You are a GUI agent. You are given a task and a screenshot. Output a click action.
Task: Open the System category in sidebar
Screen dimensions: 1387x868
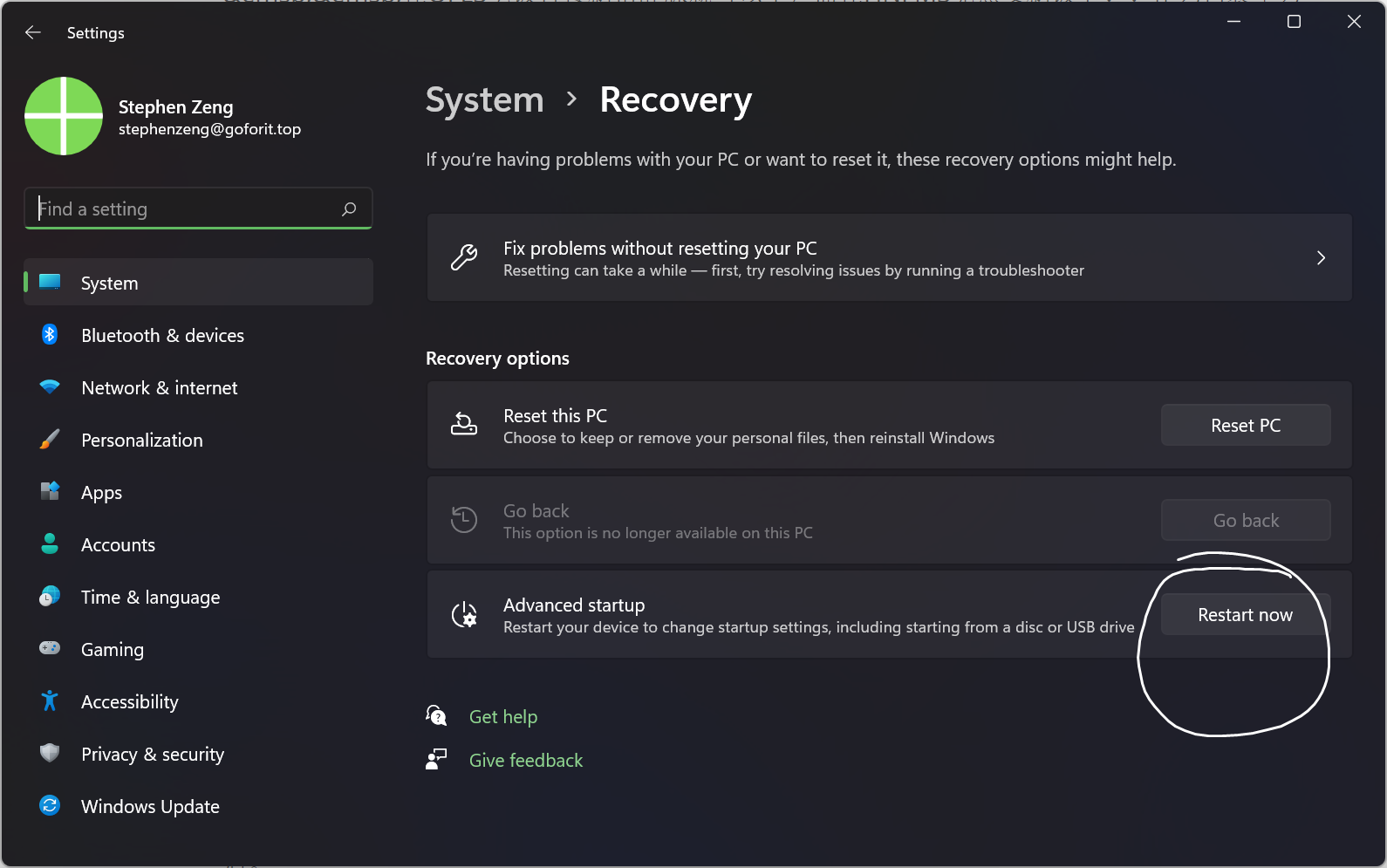[199, 282]
